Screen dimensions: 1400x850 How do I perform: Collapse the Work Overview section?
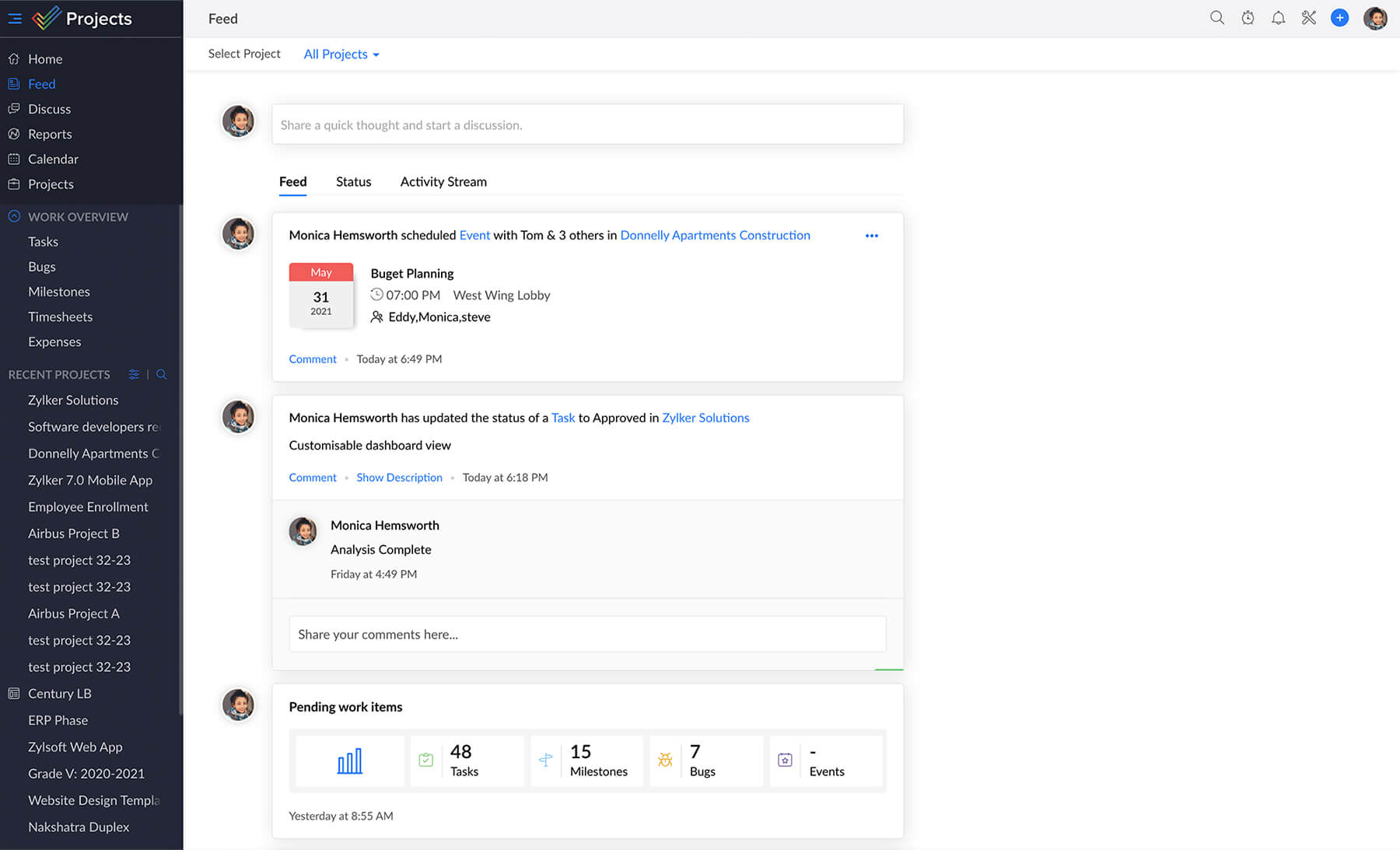pyautogui.click(x=14, y=217)
